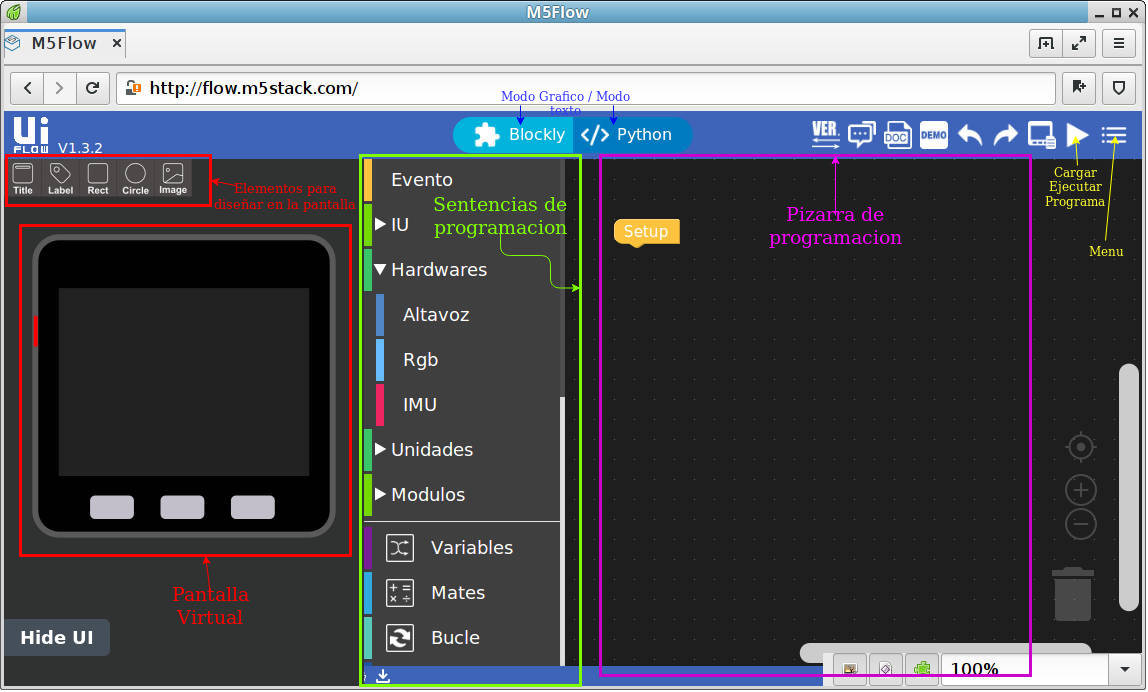
Task: Open the device resource manager icon
Action: pos(1041,135)
